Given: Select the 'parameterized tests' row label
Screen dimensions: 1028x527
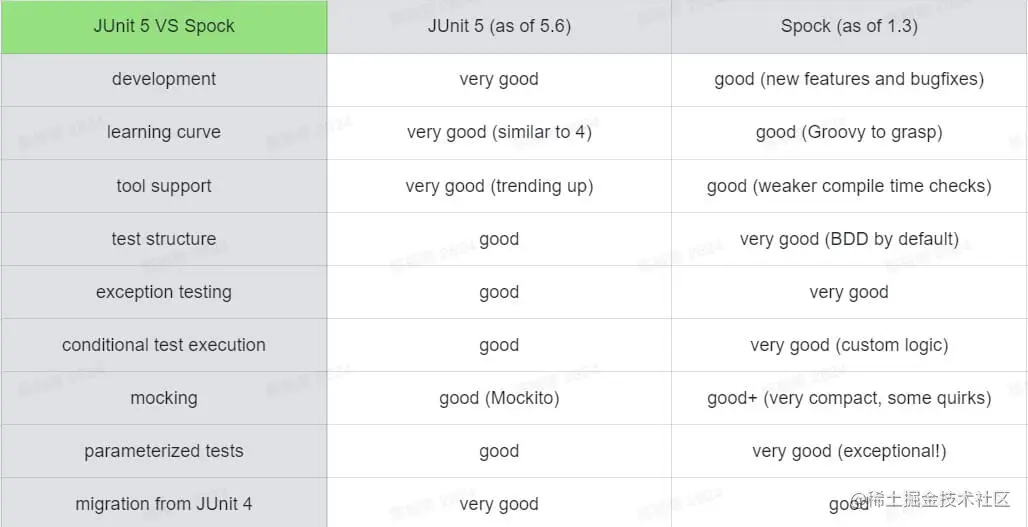Looking at the screenshot, I should [x=164, y=452].
